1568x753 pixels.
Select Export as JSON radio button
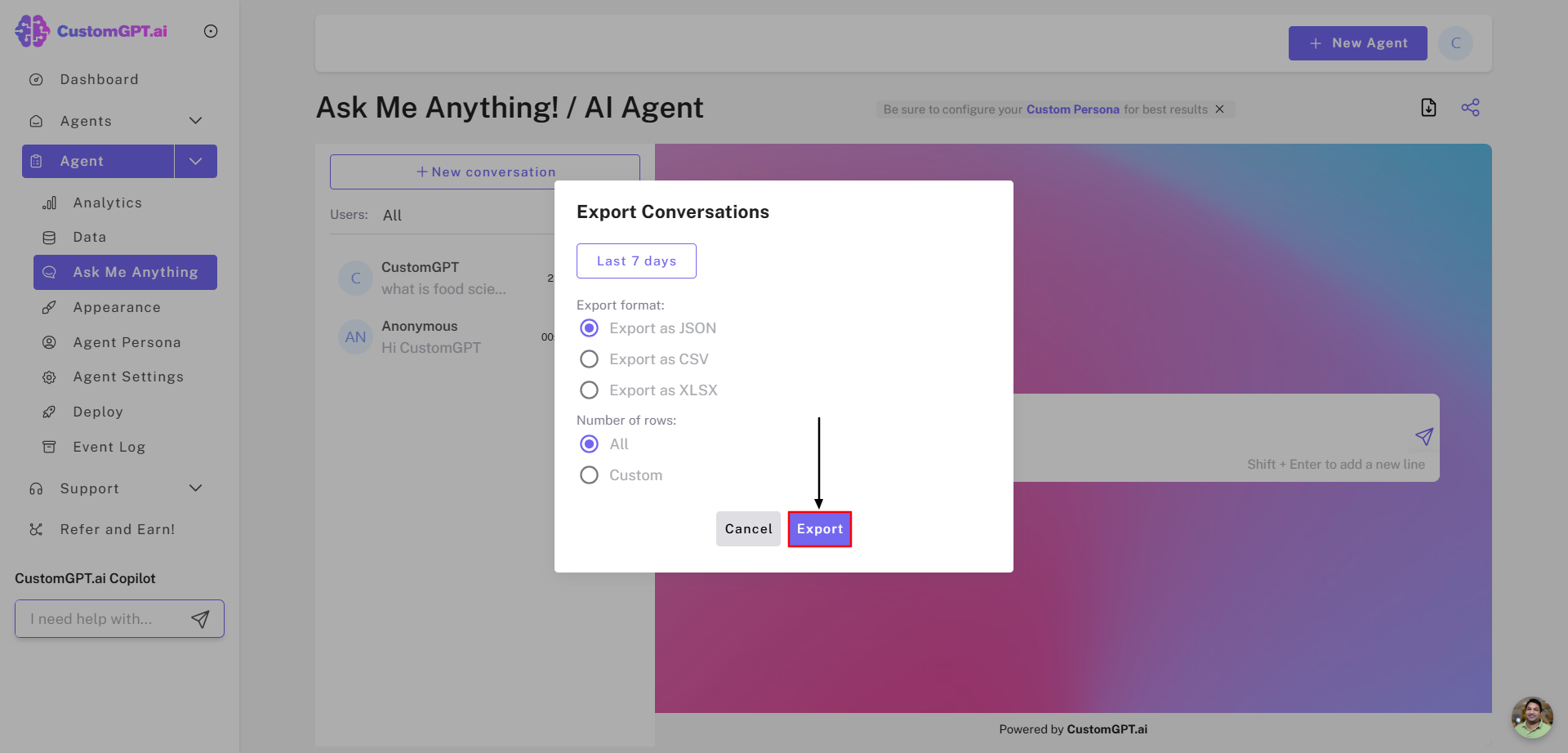[589, 328]
